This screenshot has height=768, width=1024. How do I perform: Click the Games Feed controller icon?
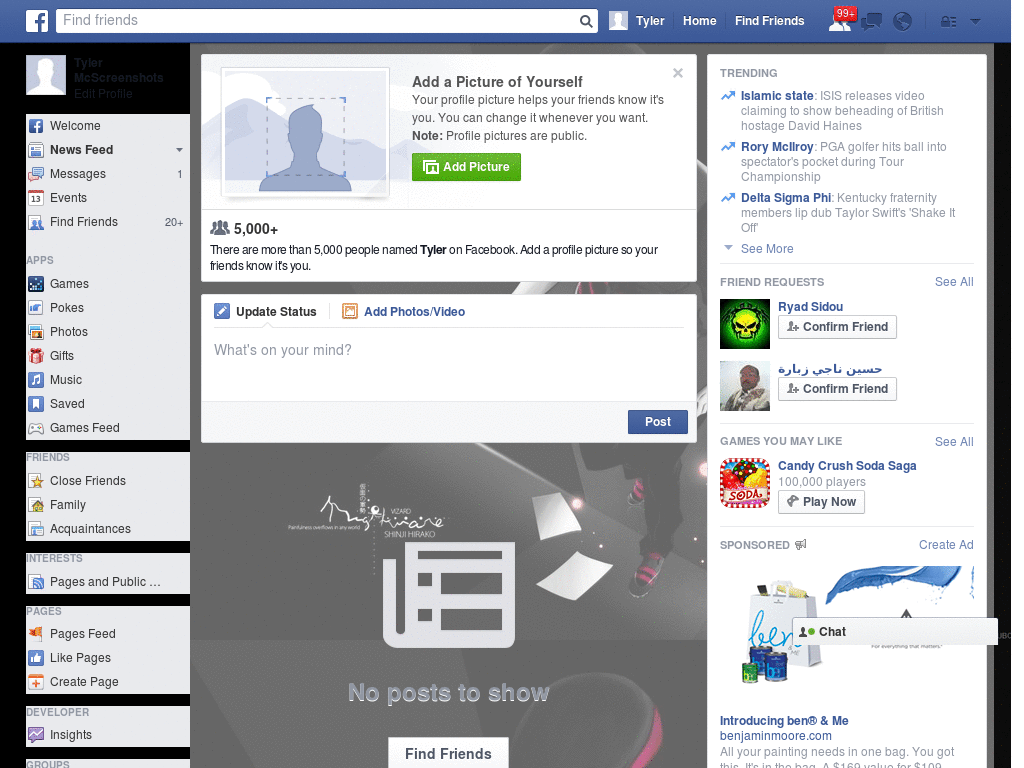pos(36,428)
